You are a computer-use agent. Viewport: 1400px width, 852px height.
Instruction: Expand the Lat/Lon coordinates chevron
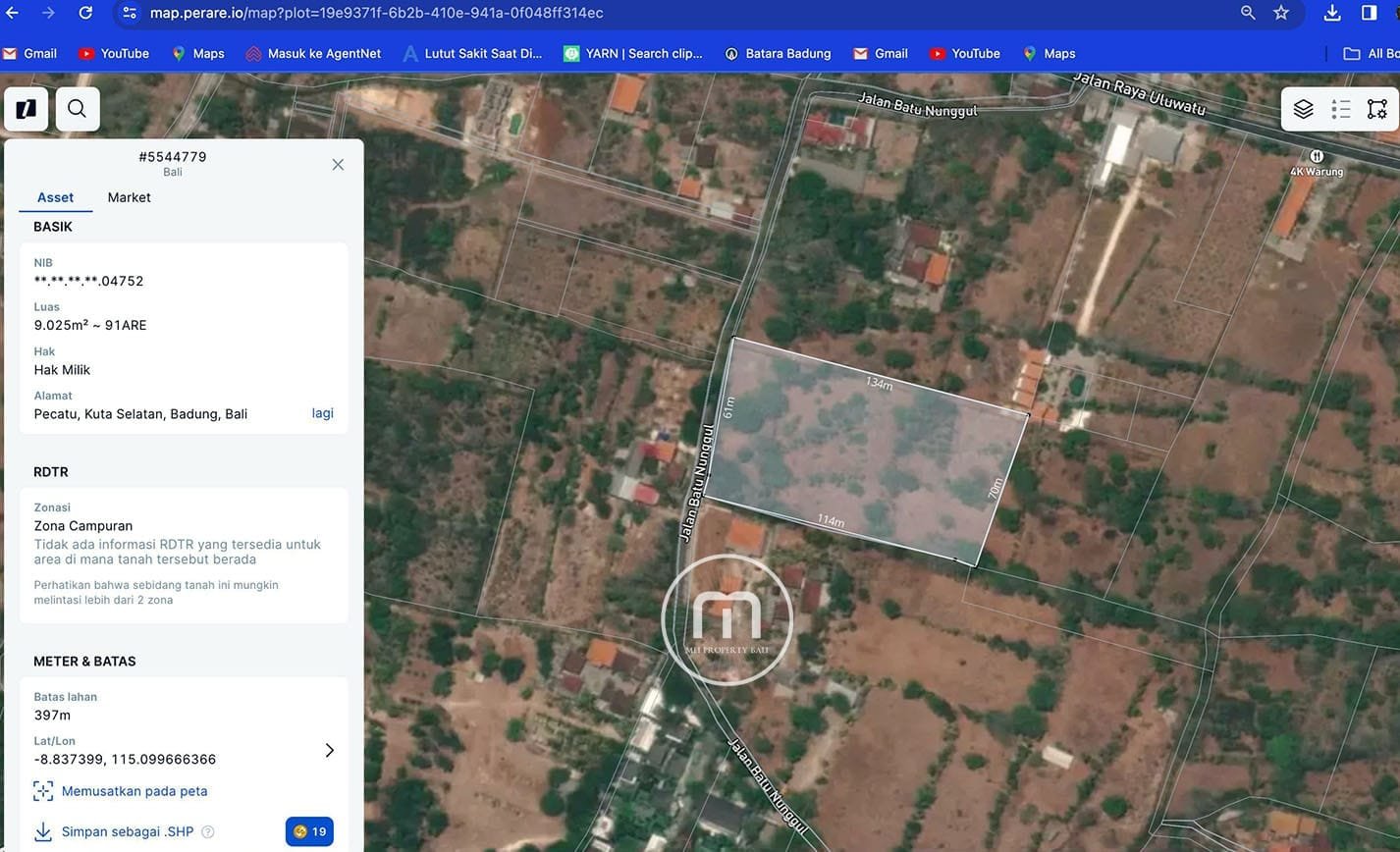tap(329, 750)
